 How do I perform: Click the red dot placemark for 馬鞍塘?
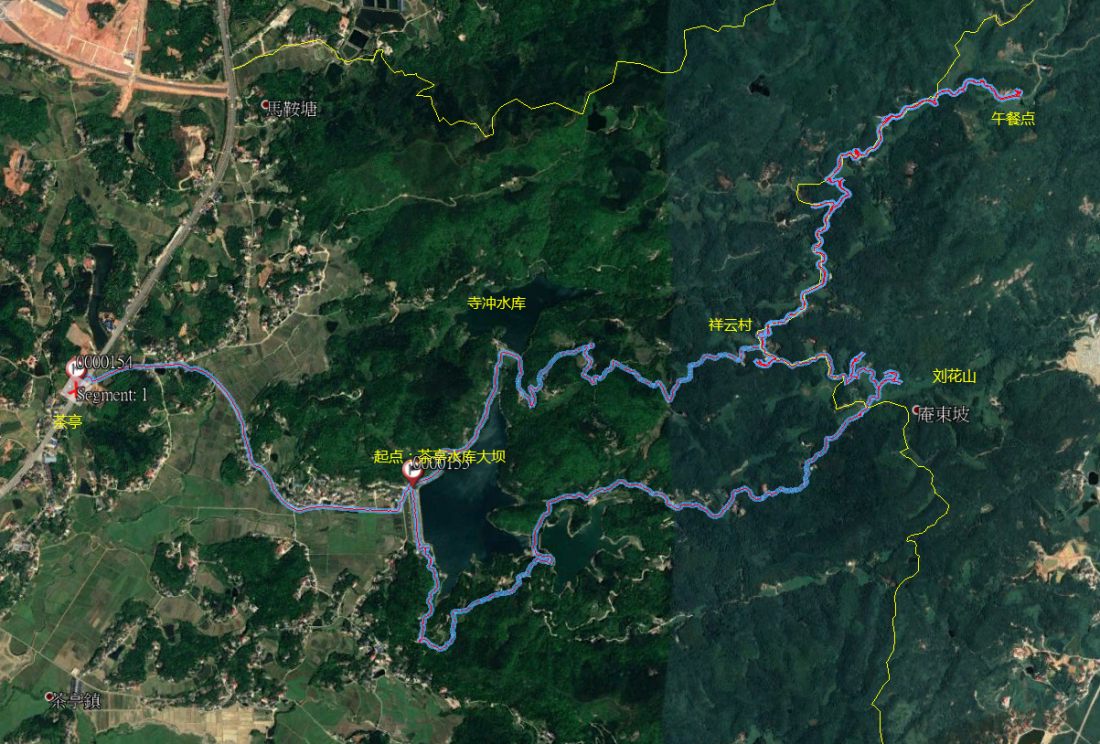pyautogui.click(x=265, y=104)
